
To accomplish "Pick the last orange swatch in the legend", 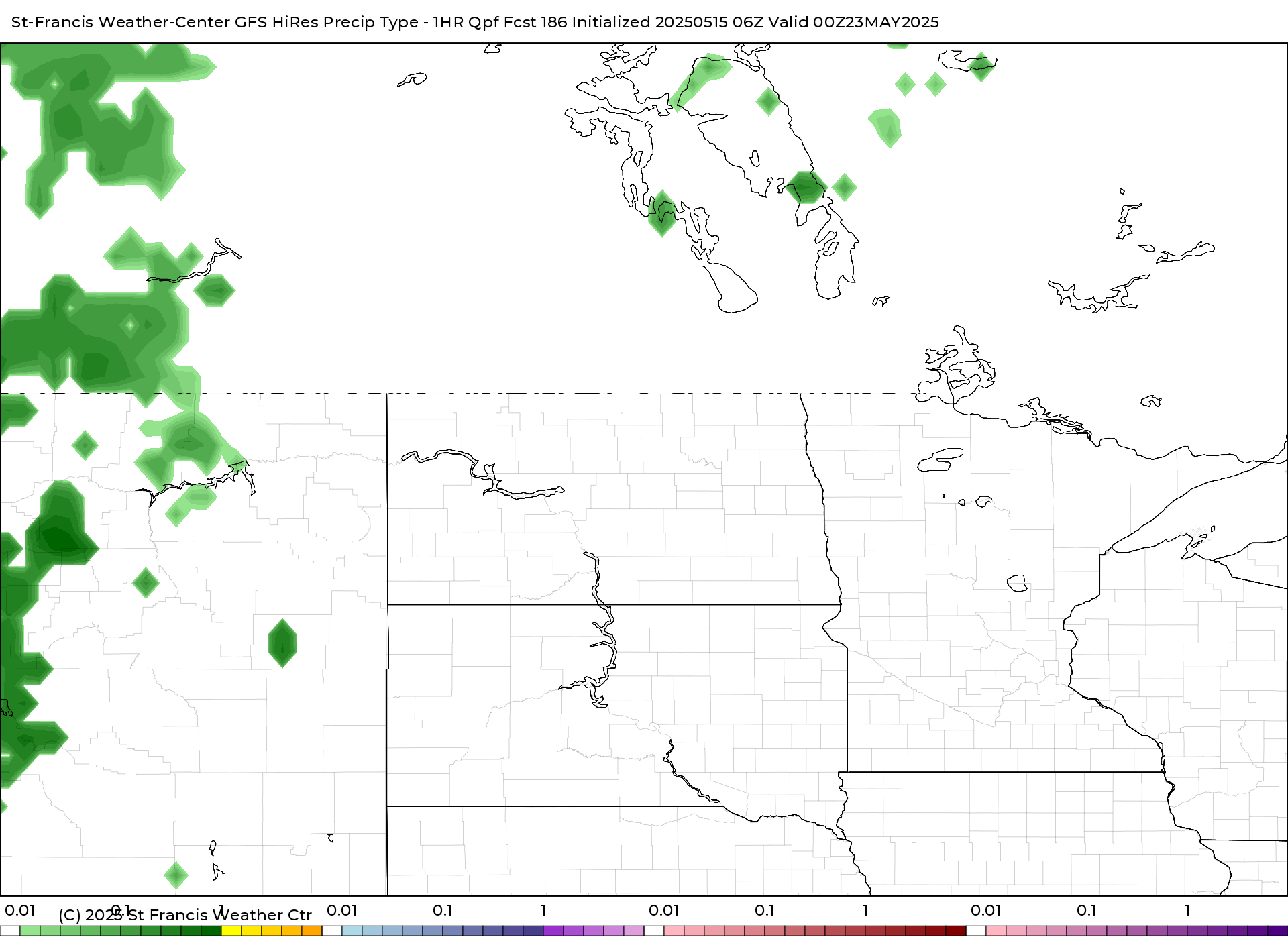I will (312, 931).
